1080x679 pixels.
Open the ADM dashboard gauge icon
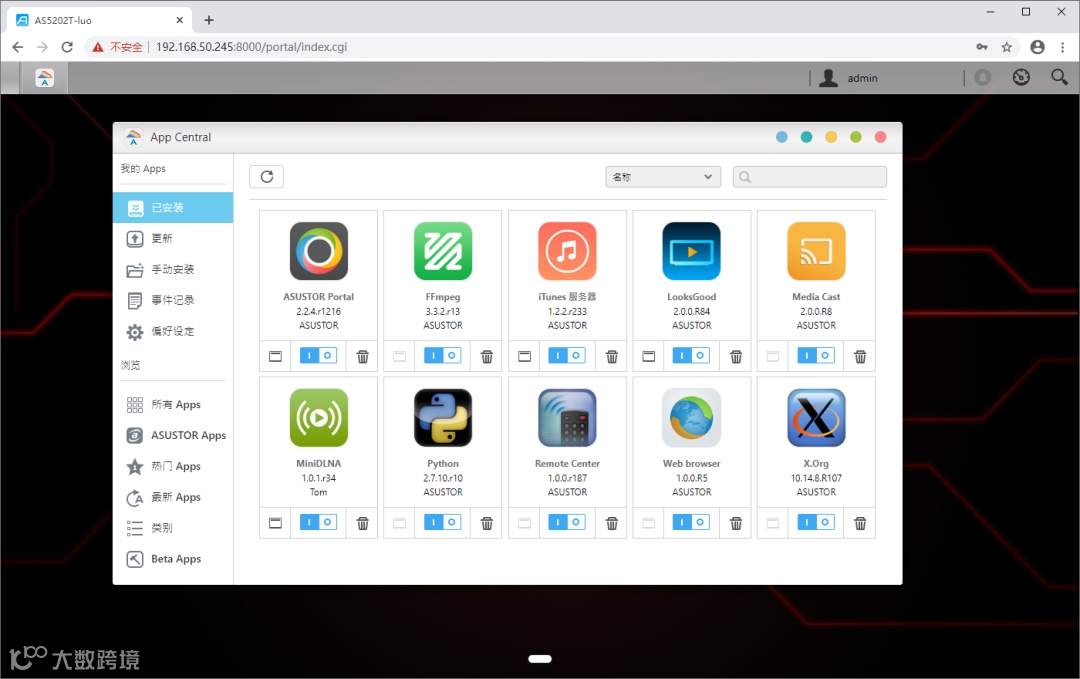[1021, 77]
